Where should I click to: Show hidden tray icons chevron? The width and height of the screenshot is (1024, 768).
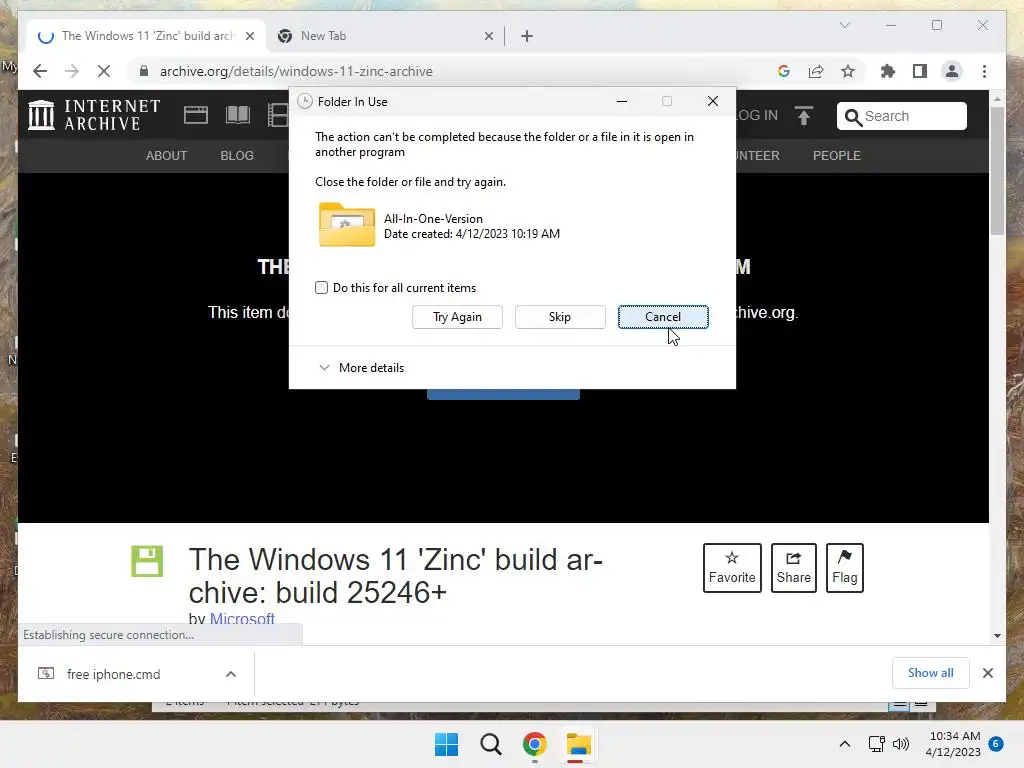pyautogui.click(x=844, y=744)
